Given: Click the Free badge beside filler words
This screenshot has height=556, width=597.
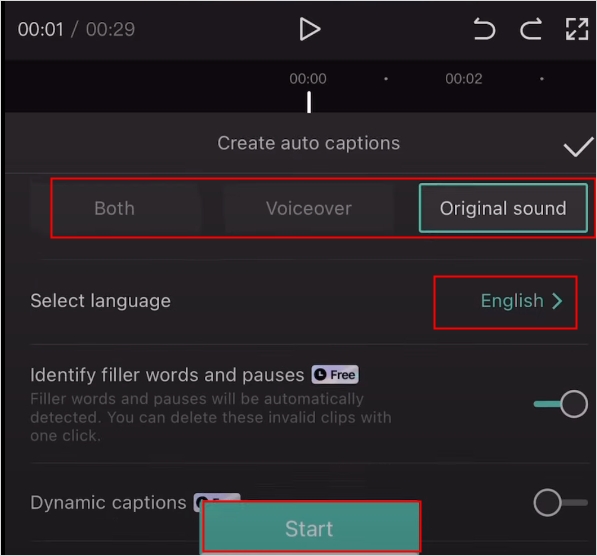Looking at the screenshot, I should coord(335,375).
